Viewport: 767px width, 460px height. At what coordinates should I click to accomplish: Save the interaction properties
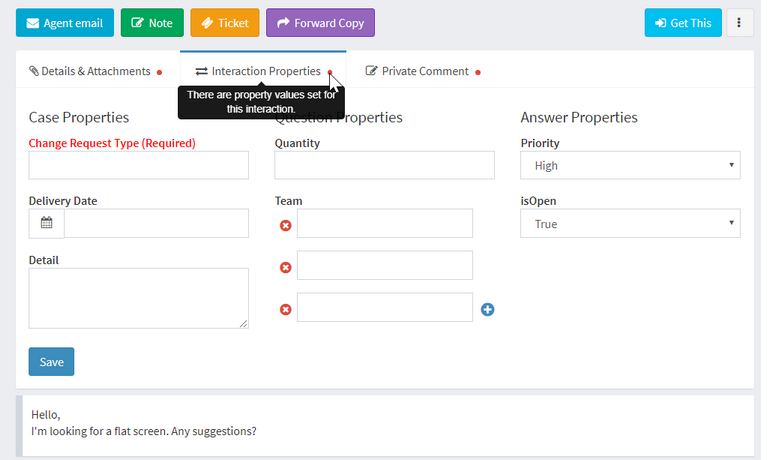(51, 362)
